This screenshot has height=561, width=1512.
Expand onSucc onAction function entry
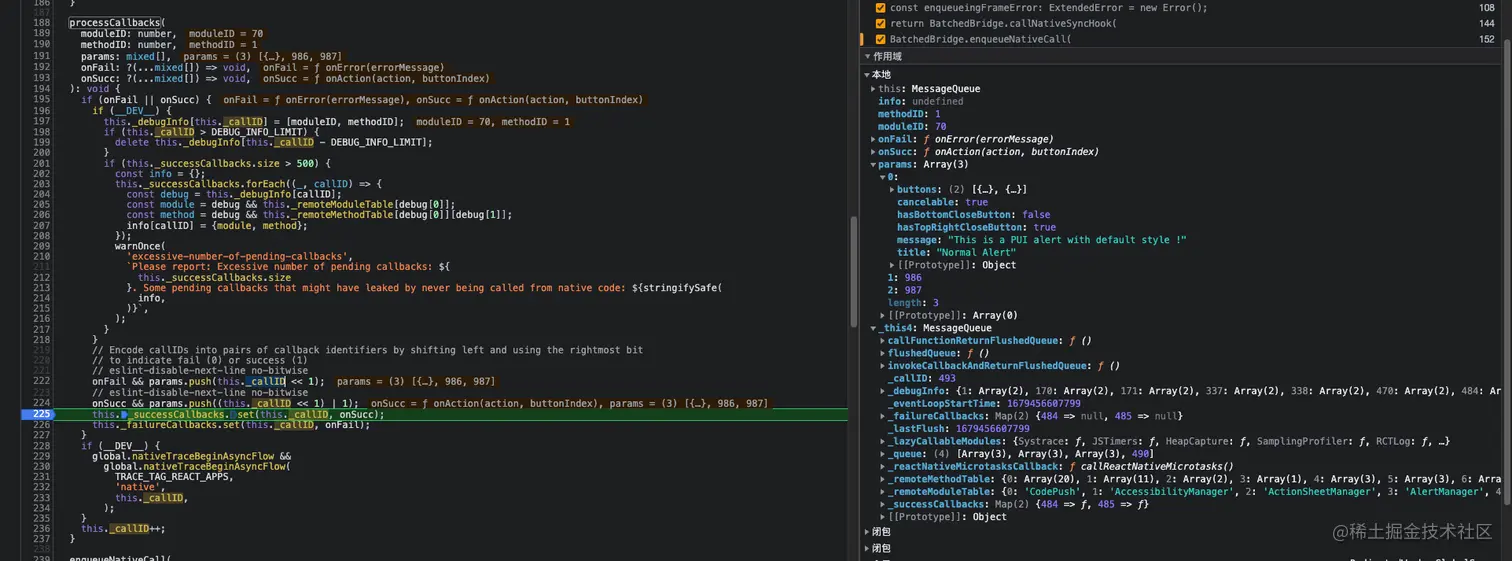(x=873, y=152)
